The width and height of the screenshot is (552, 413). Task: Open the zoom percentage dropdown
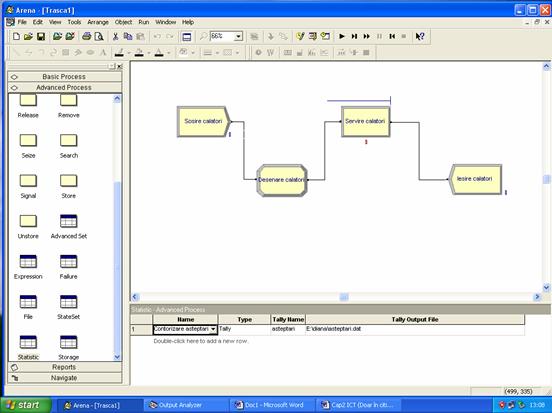coord(239,36)
